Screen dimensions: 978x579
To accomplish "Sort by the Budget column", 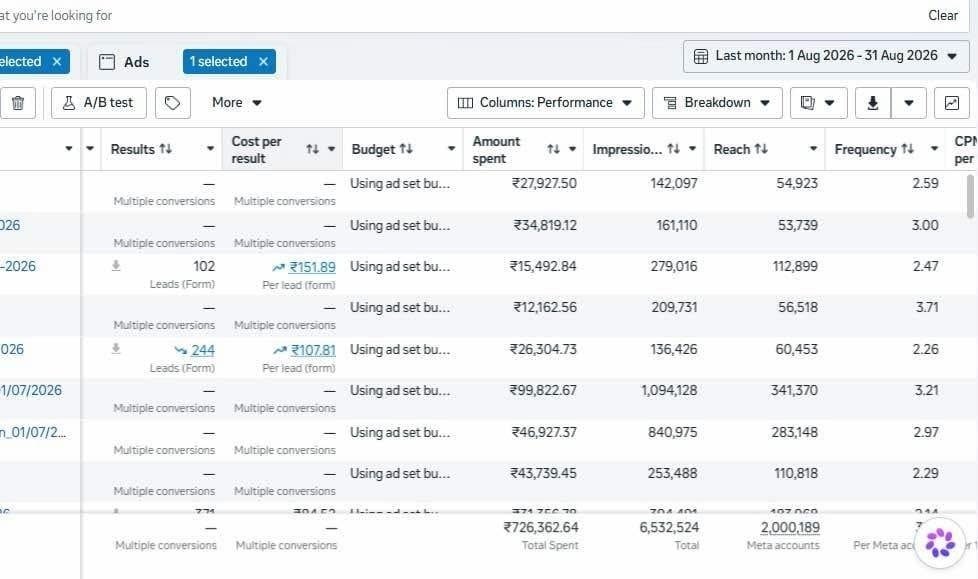I will [x=406, y=148].
